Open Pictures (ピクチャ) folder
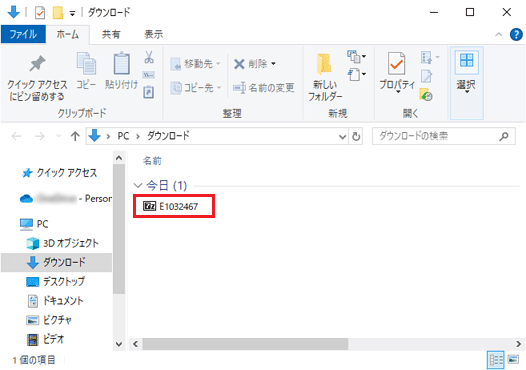The width and height of the screenshot is (526, 370). point(49,320)
